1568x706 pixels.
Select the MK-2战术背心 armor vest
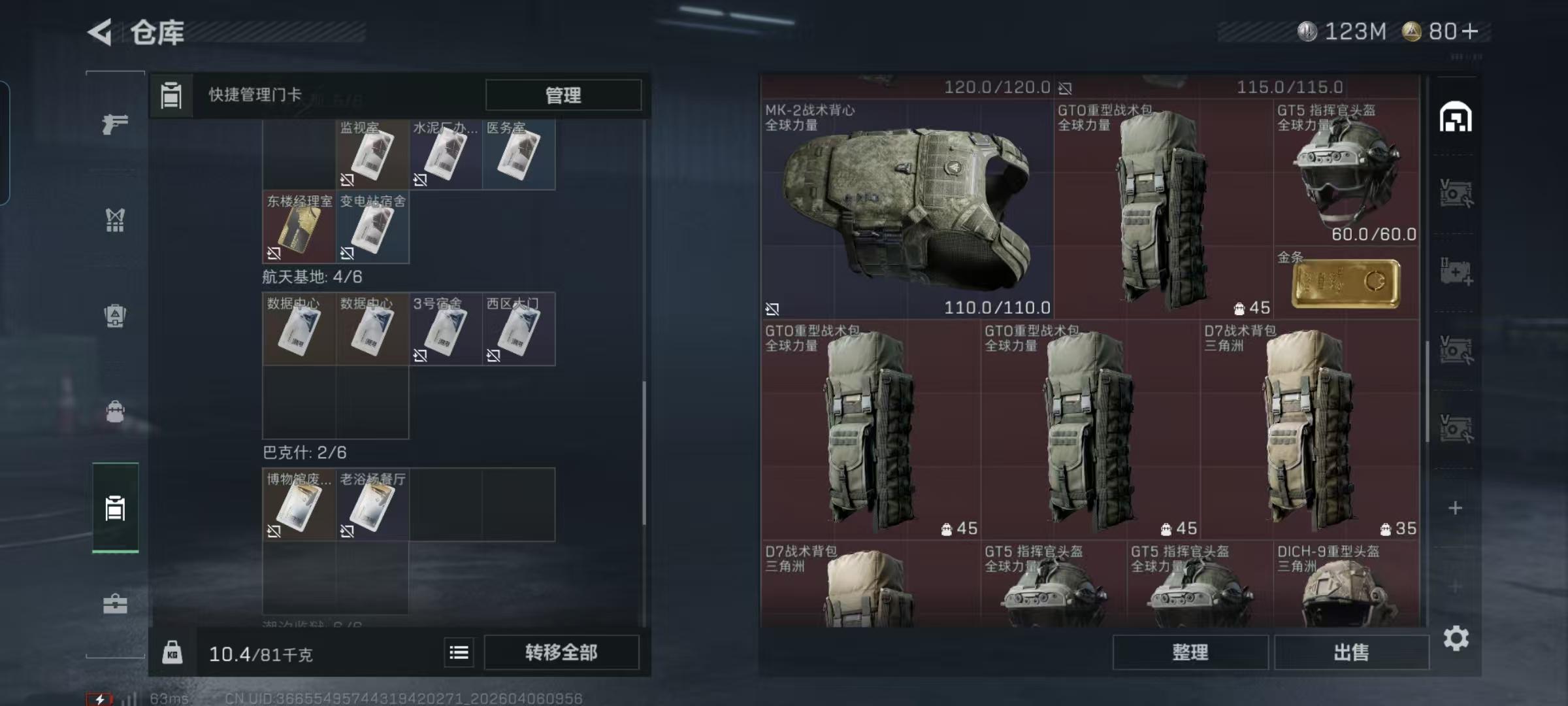coord(907,209)
